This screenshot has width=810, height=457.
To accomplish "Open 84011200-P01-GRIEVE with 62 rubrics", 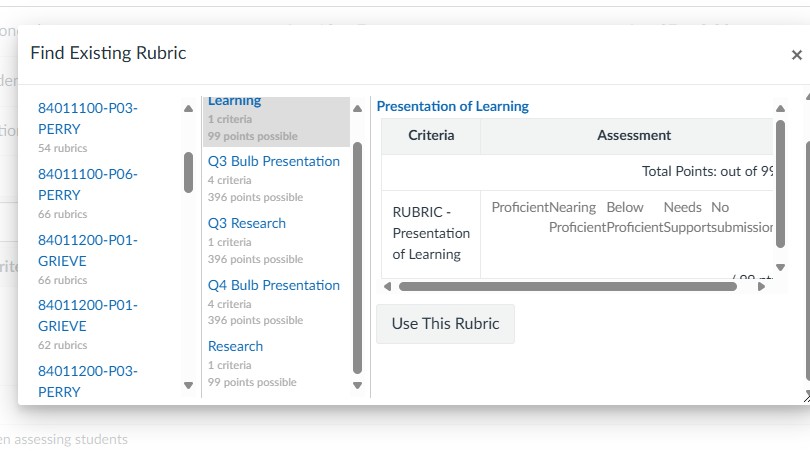I will [87, 315].
